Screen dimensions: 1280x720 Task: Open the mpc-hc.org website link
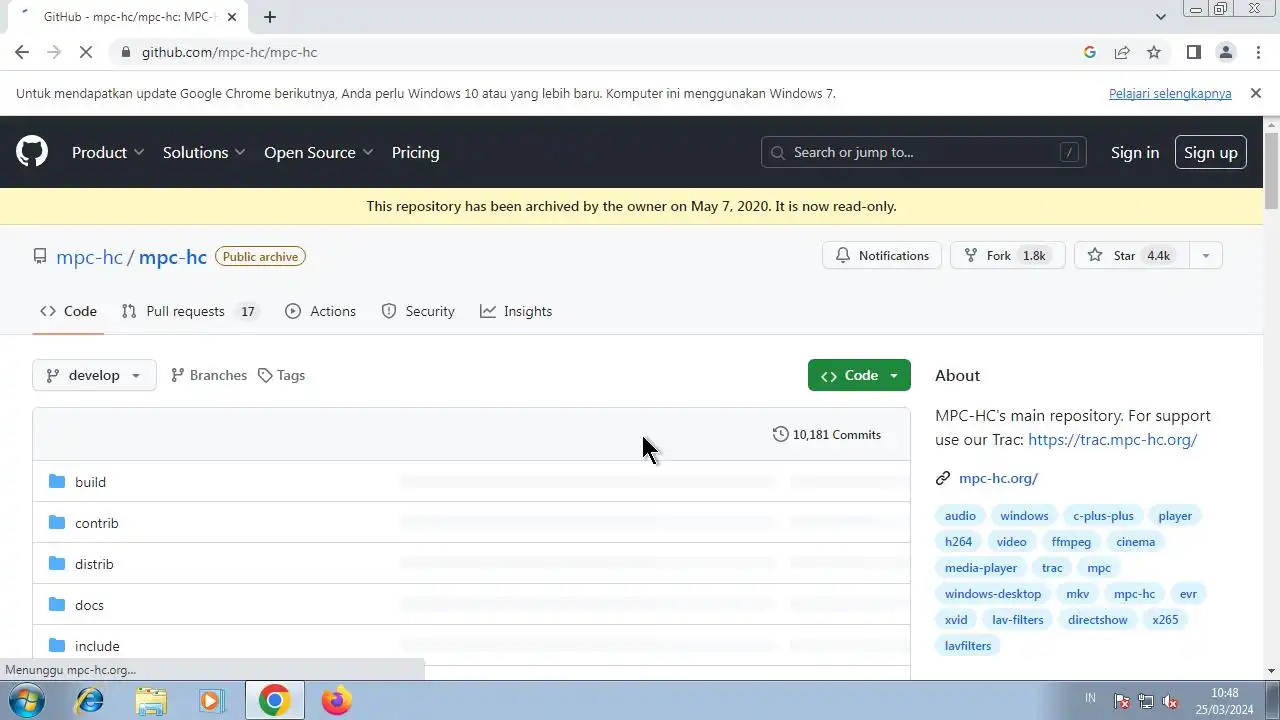(x=998, y=478)
